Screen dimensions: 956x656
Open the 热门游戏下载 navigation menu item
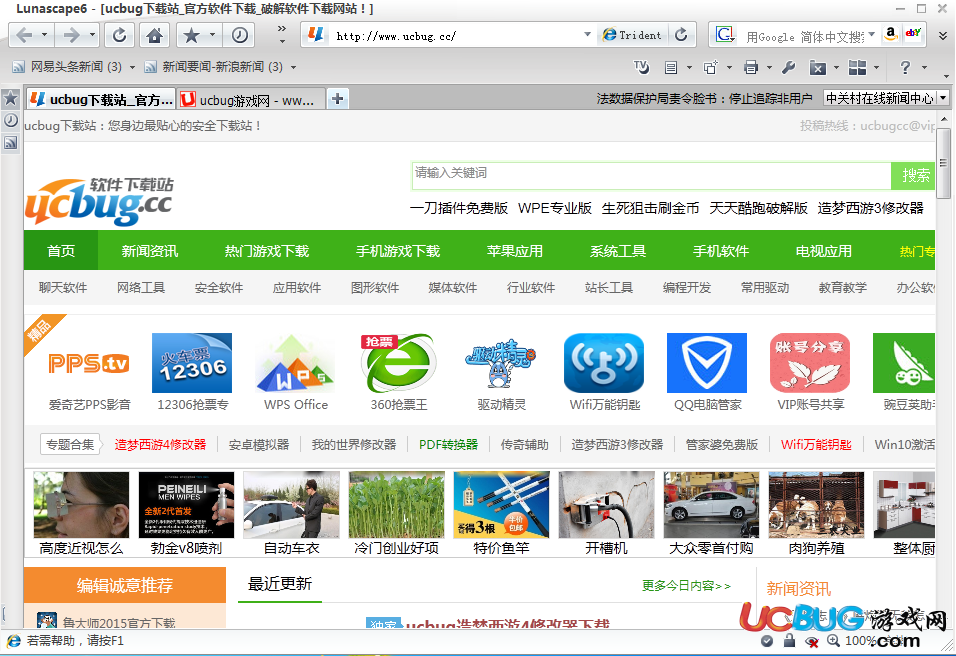pyautogui.click(x=267, y=251)
